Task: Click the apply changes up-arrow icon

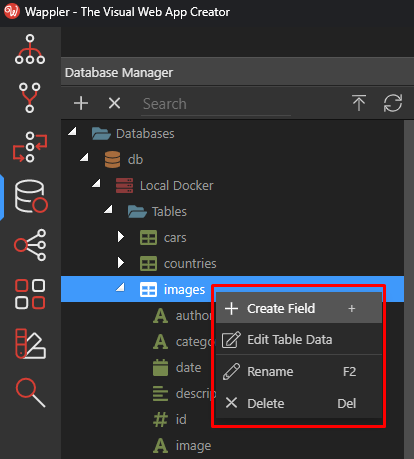Action: point(359,103)
